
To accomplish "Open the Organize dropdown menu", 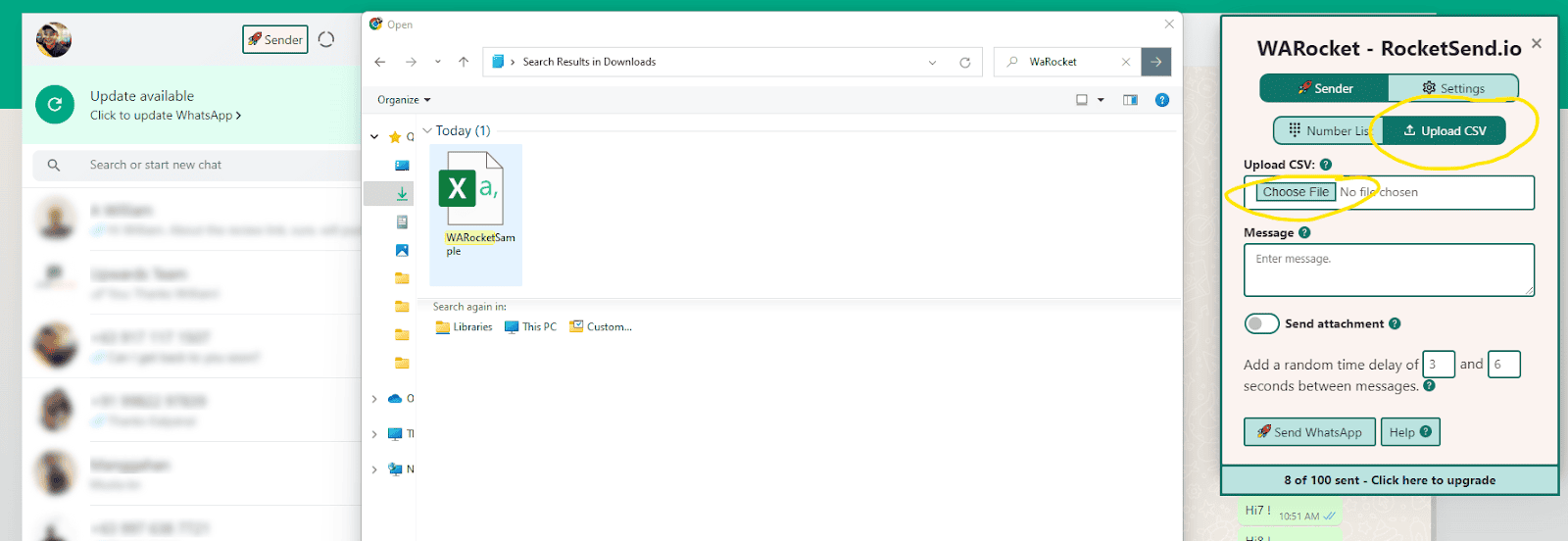I will tap(404, 100).
